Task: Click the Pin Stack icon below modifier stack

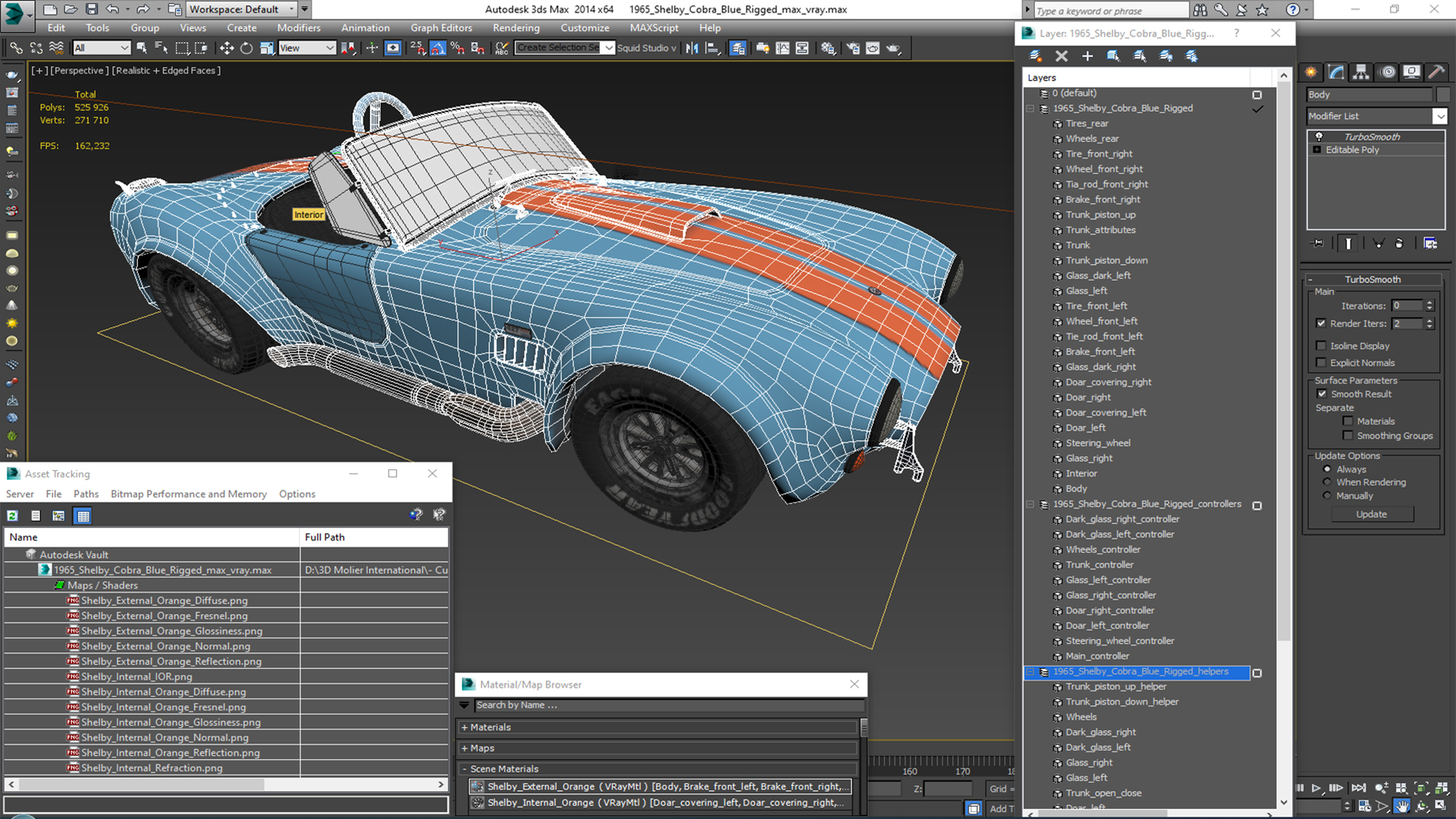Action: click(1318, 243)
